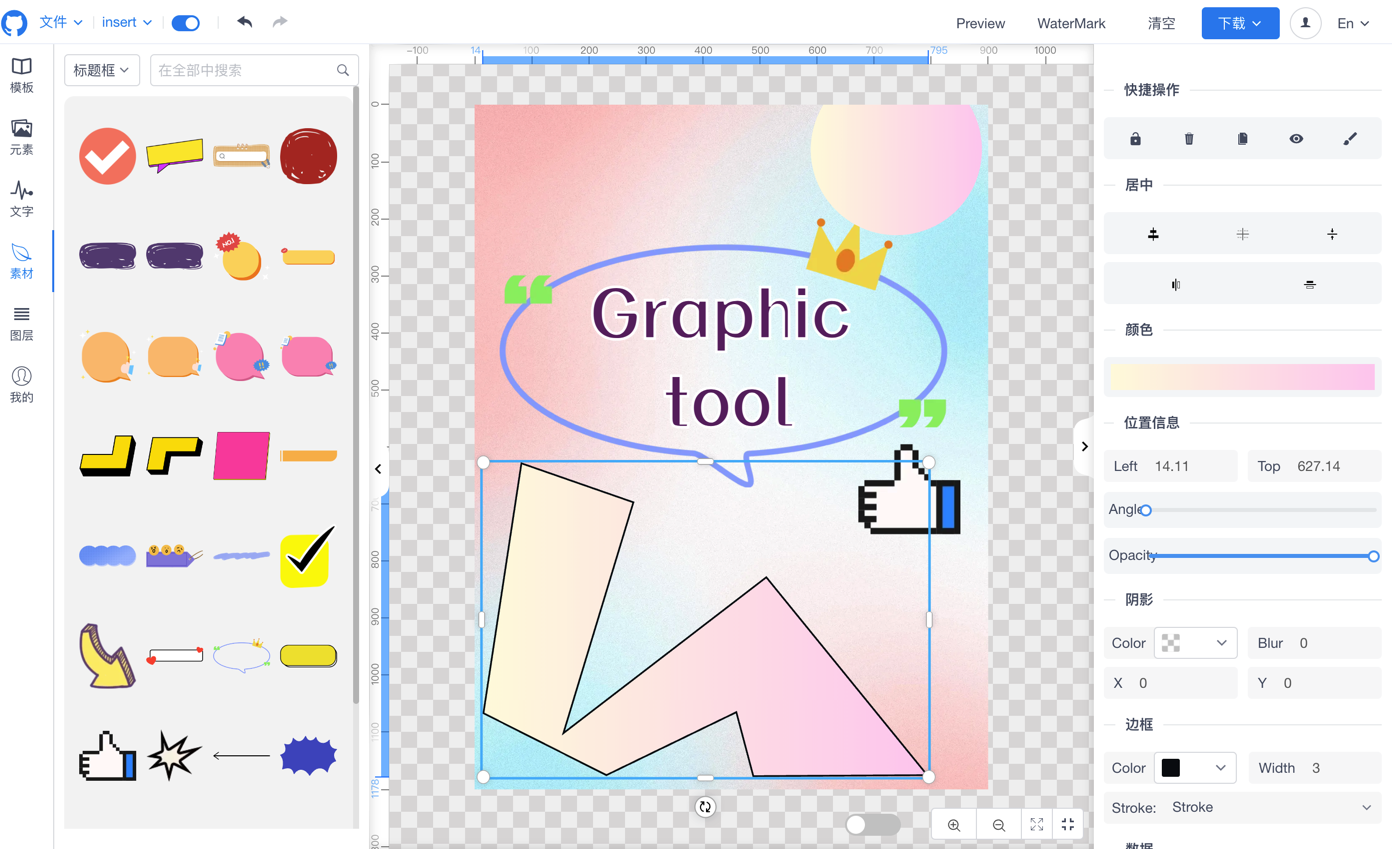The image size is (1392, 849).
Task: Select the pixel thumbs-up sticker thumbnail
Action: click(107, 755)
